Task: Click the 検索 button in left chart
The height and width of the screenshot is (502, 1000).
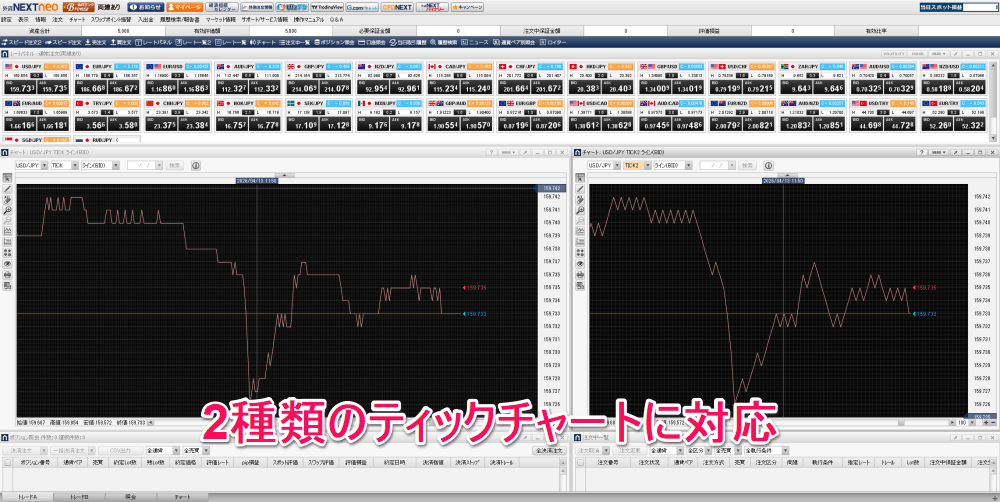Action: [x=174, y=165]
